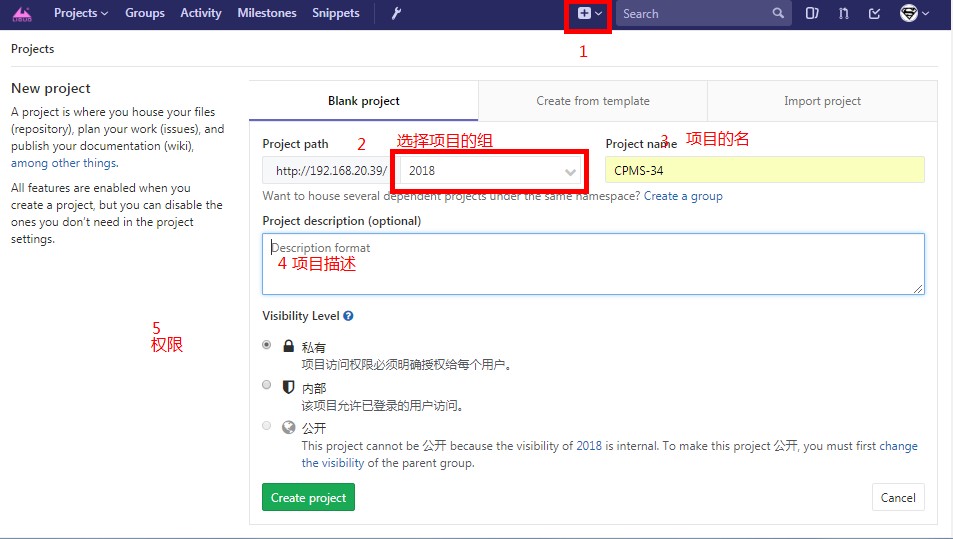The image size is (953, 539).
Task: Expand the Projects dropdown in navbar
Action: point(81,14)
